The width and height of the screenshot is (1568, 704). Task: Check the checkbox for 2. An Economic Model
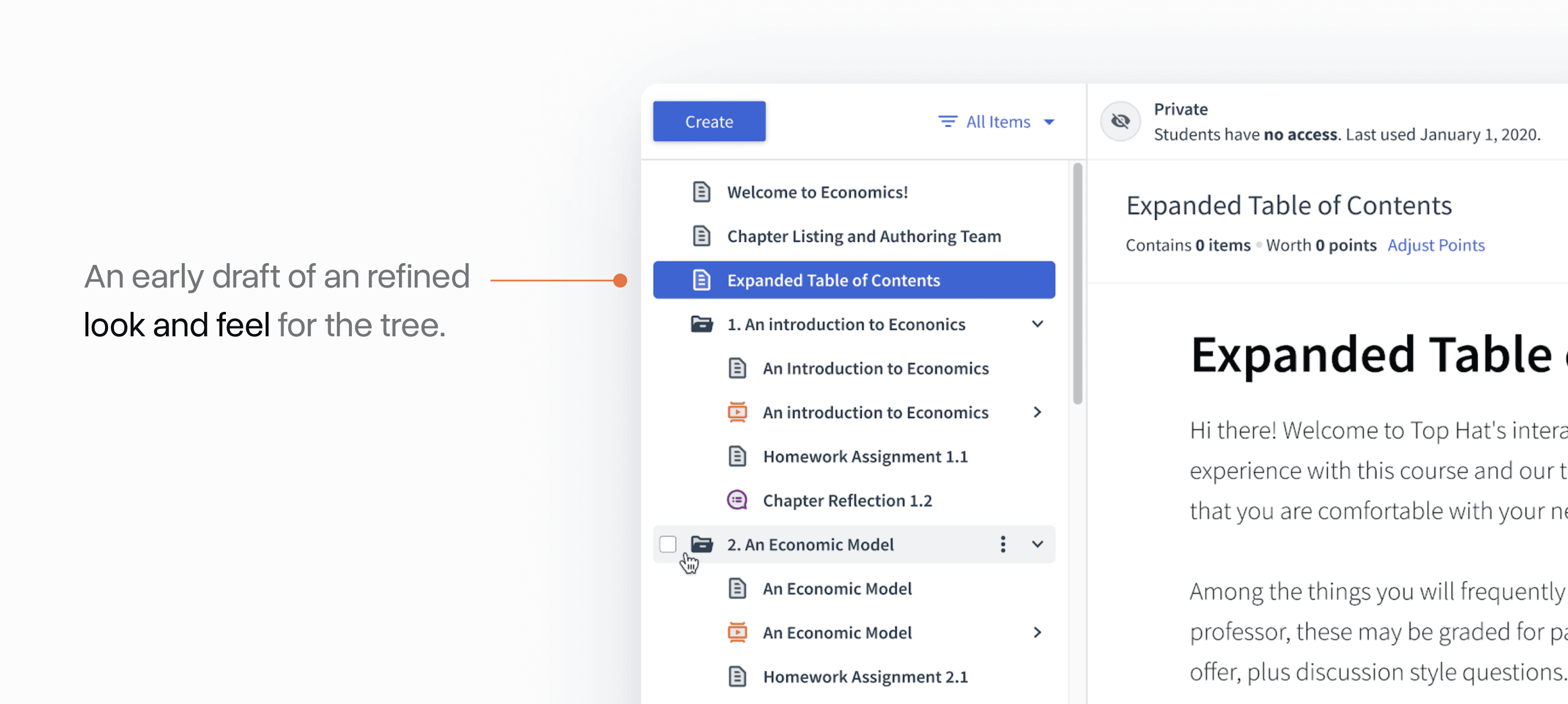coord(668,544)
